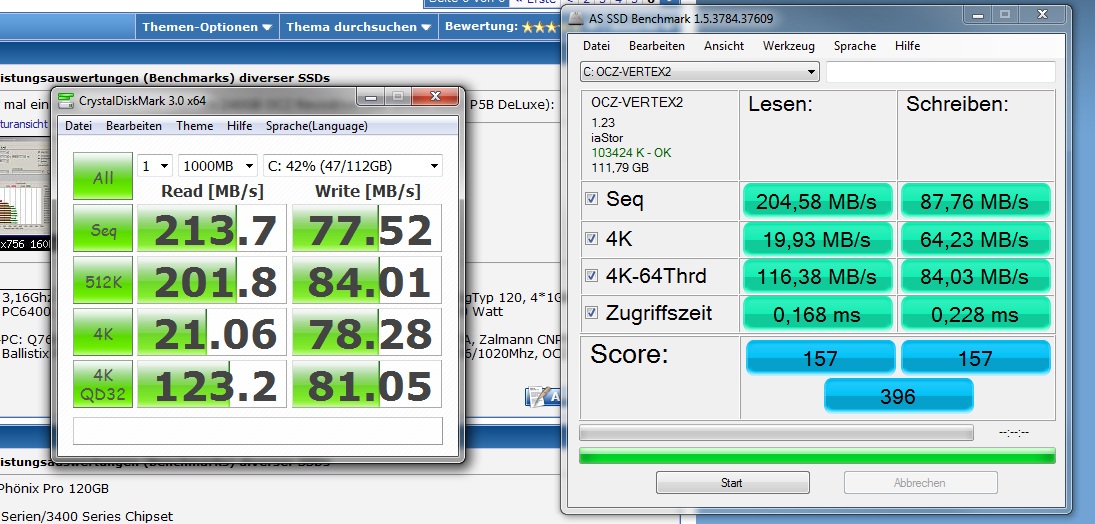
Task: Click the 111,79 GB capacity text
Action: coord(620,168)
